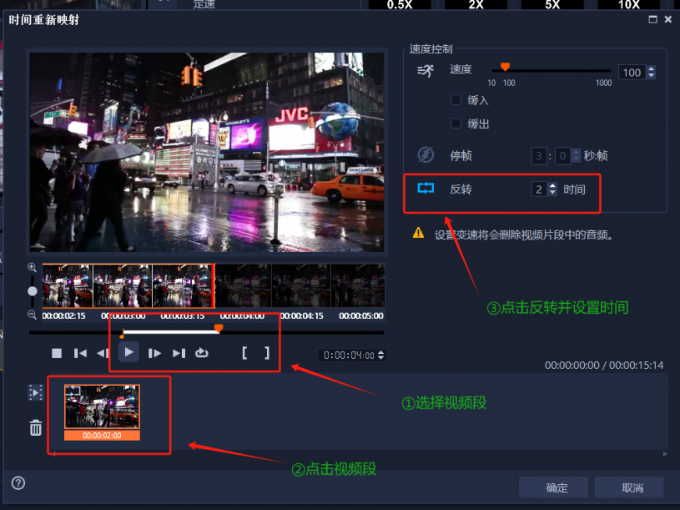The height and width of the screenshot is (510, 680).
Task: Jump to the start of clip
Action: [80, 353]
